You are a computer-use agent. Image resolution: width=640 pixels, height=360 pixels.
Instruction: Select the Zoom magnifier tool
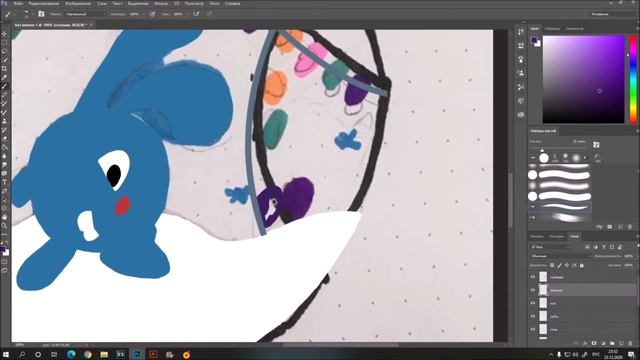[x=4, y=226]
